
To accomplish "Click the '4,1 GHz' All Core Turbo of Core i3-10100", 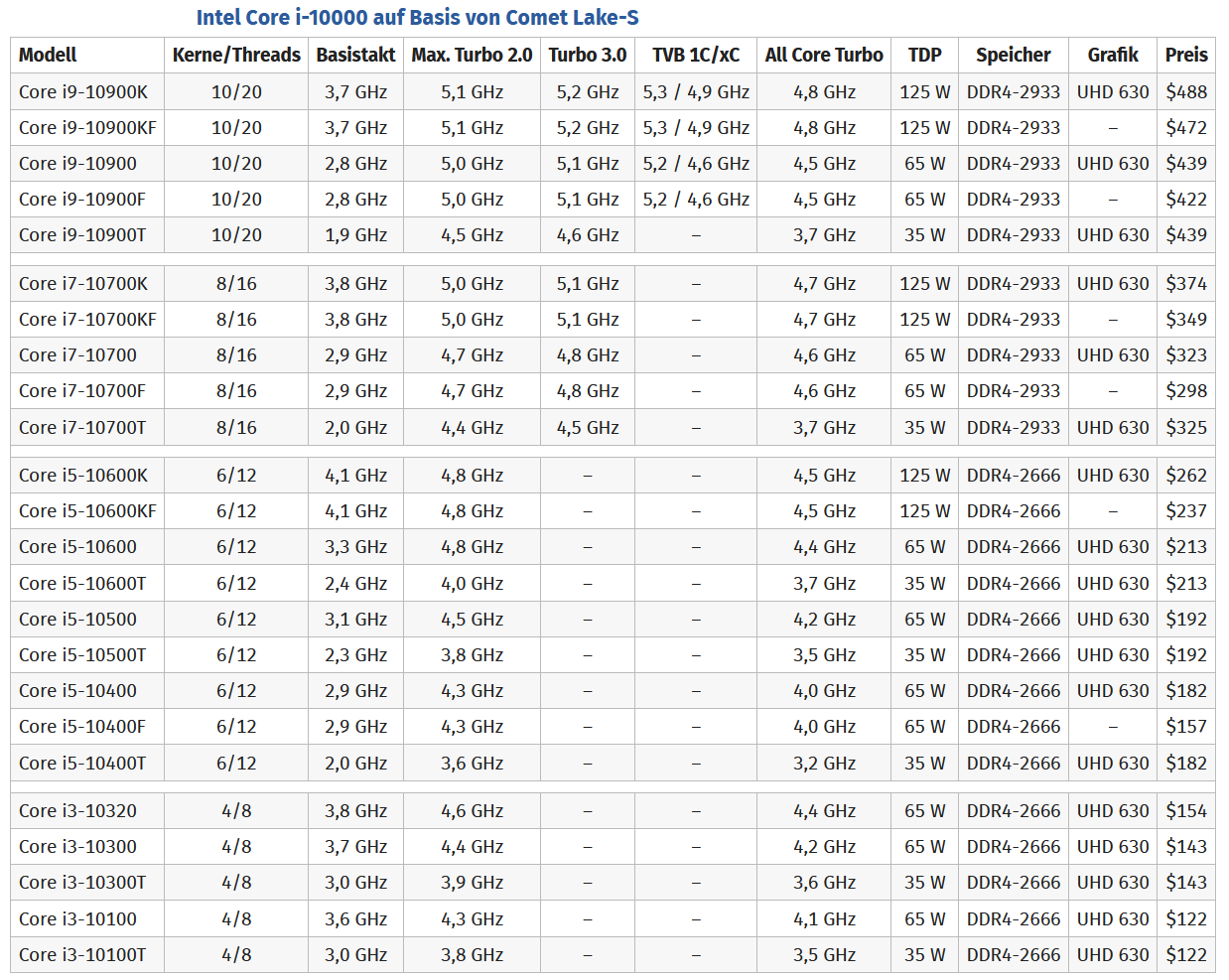I will (x=824, y=919).
